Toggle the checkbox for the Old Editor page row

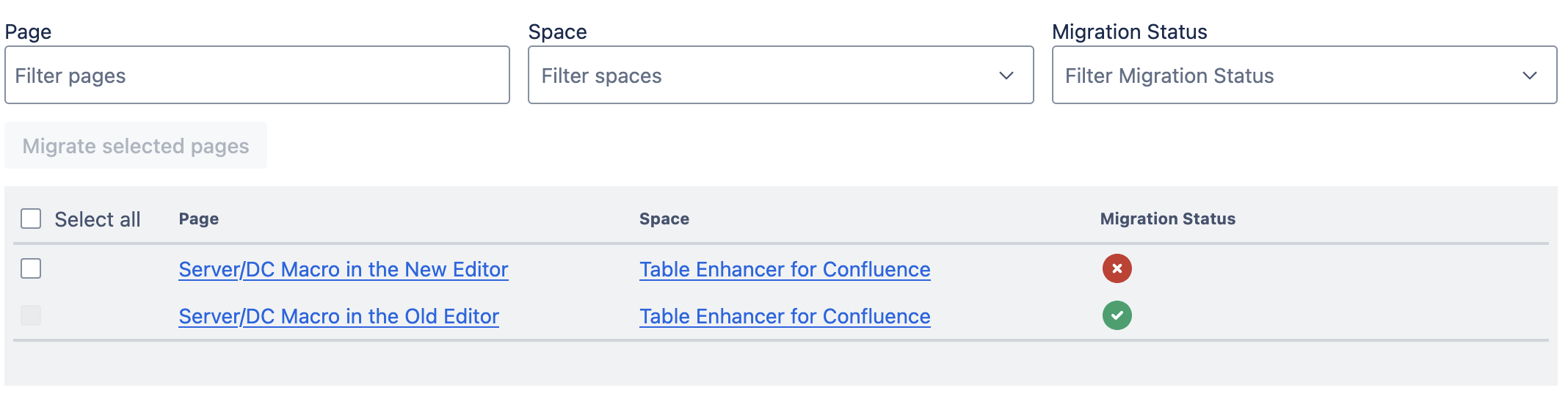point(31,315)
